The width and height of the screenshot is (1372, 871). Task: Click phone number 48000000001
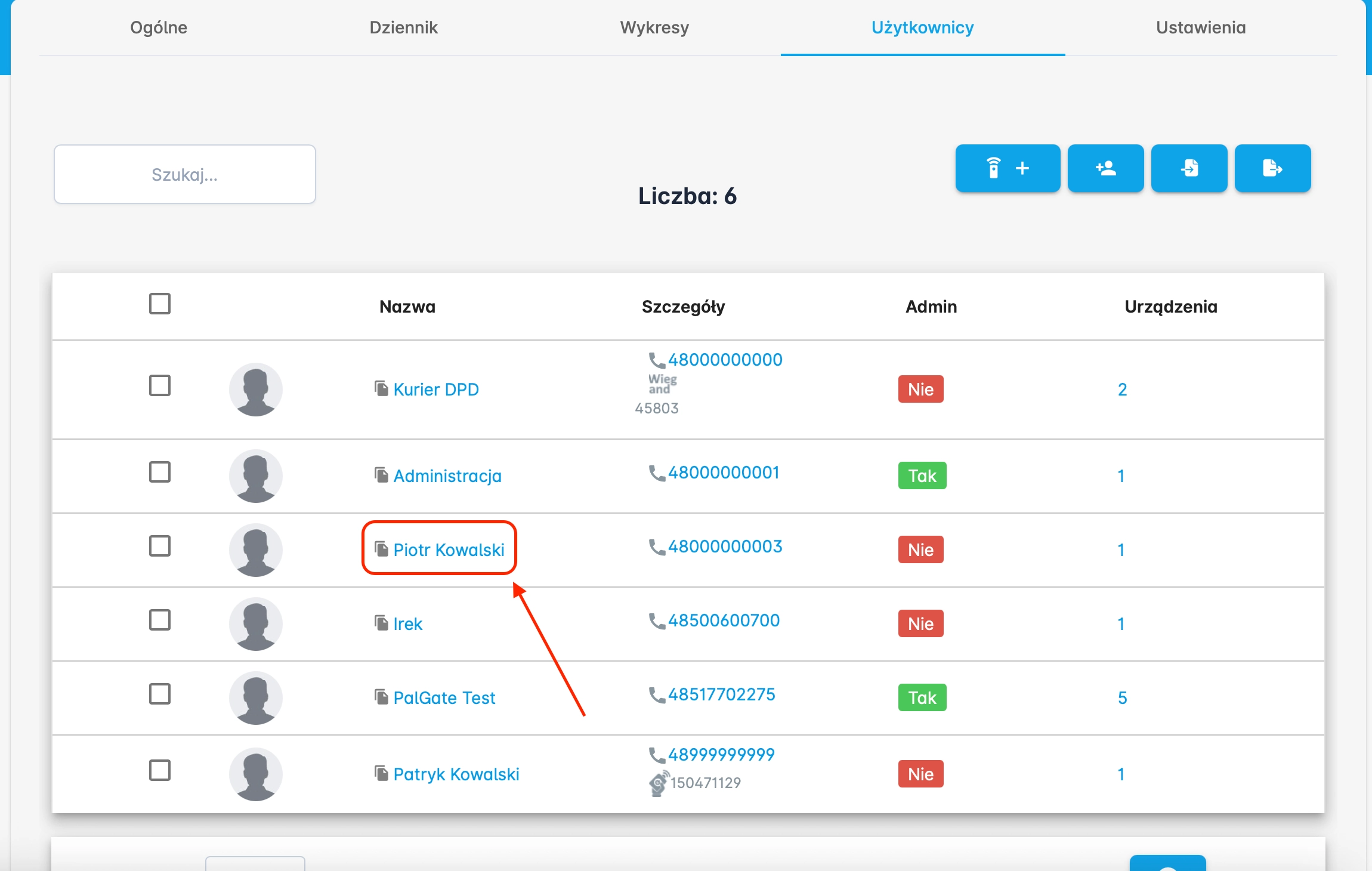(x=723, y=472)
